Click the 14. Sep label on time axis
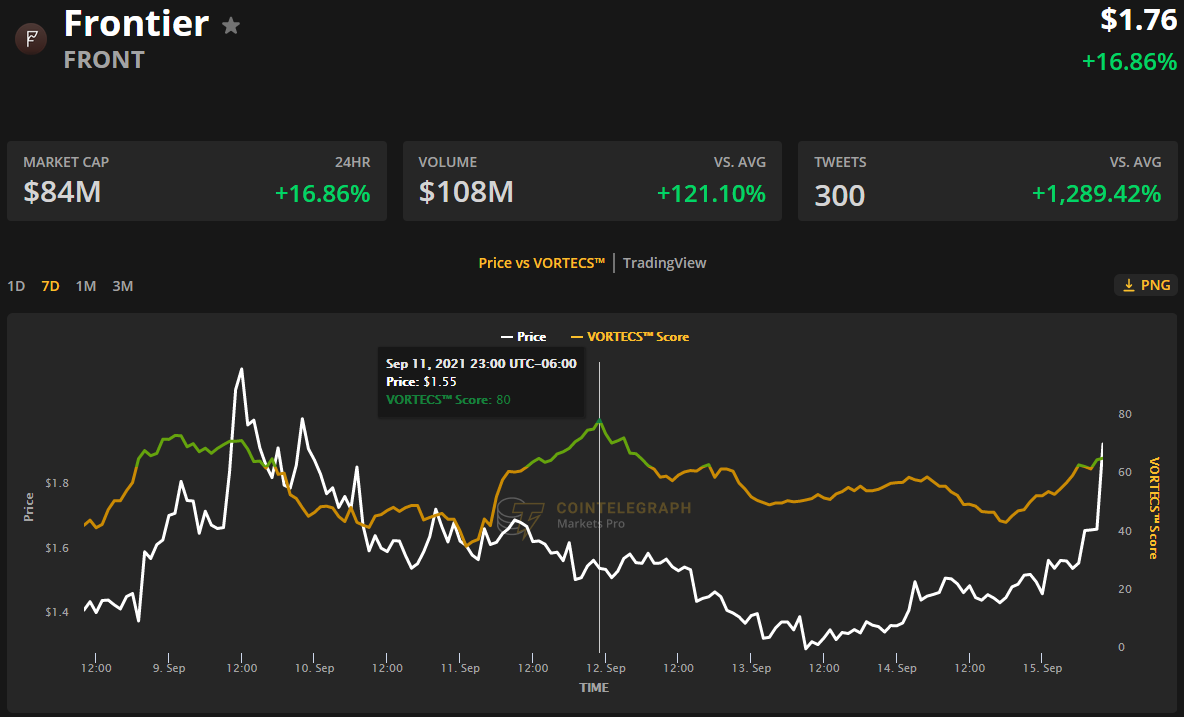The height and width of the screenshot is (717, 1184). [x=897, y=668]
